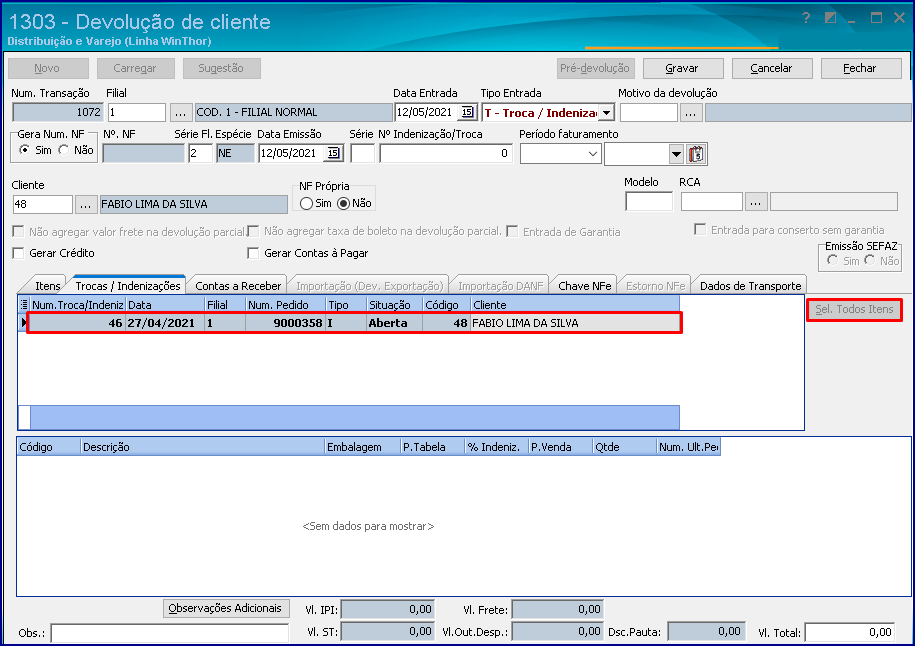This screenshot has height=646, width=915.
Task: Click the Filial lookup ellipsis button
Action: (180, 112)
